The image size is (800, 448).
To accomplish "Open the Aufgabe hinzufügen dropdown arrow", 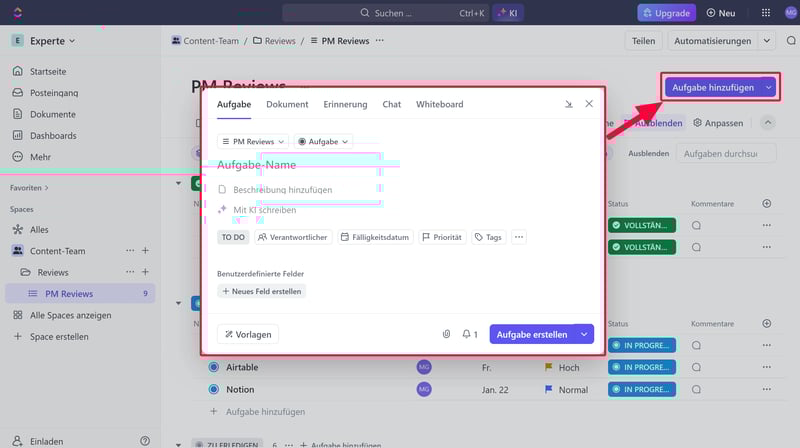I will (768, 87).
